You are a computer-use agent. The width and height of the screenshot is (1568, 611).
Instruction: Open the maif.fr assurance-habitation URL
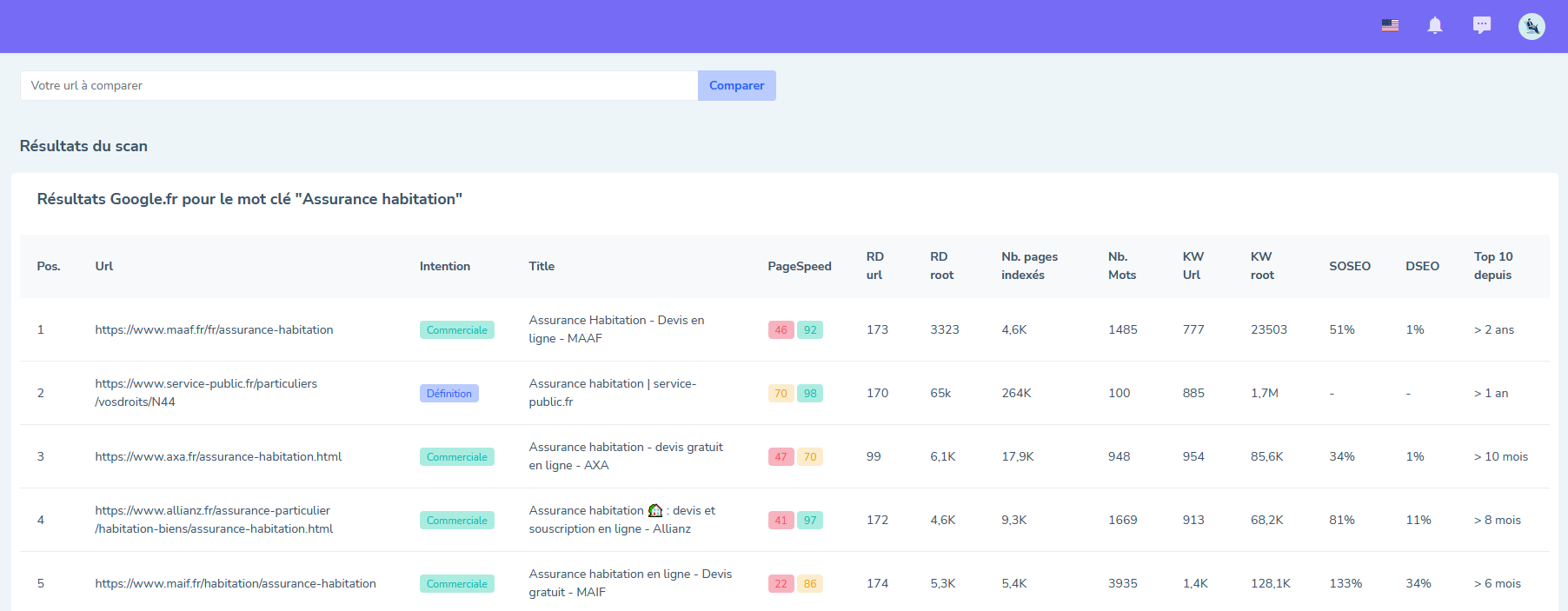236,583
